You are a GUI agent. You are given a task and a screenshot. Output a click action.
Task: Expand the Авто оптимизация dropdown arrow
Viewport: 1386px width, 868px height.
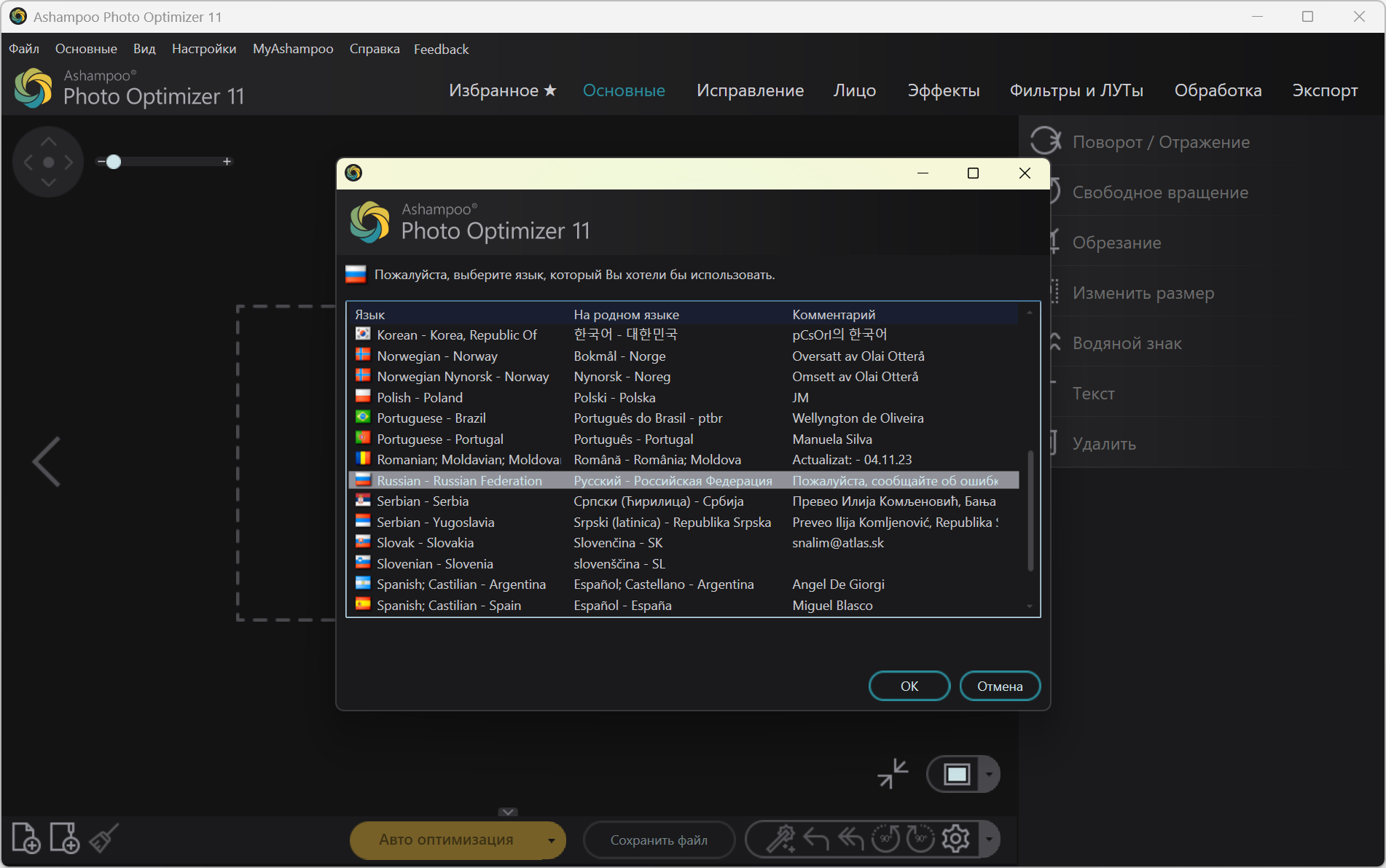[x=552, y=840]
